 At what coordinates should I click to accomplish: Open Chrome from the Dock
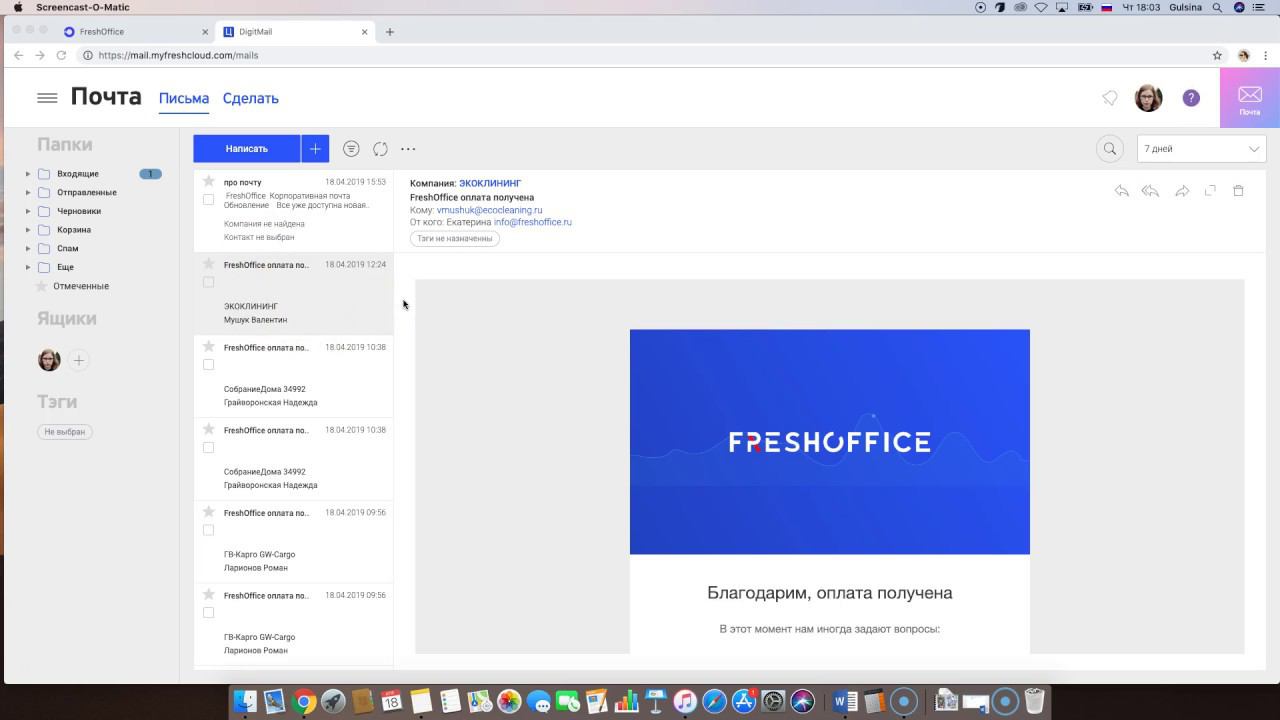click(305, 702)
